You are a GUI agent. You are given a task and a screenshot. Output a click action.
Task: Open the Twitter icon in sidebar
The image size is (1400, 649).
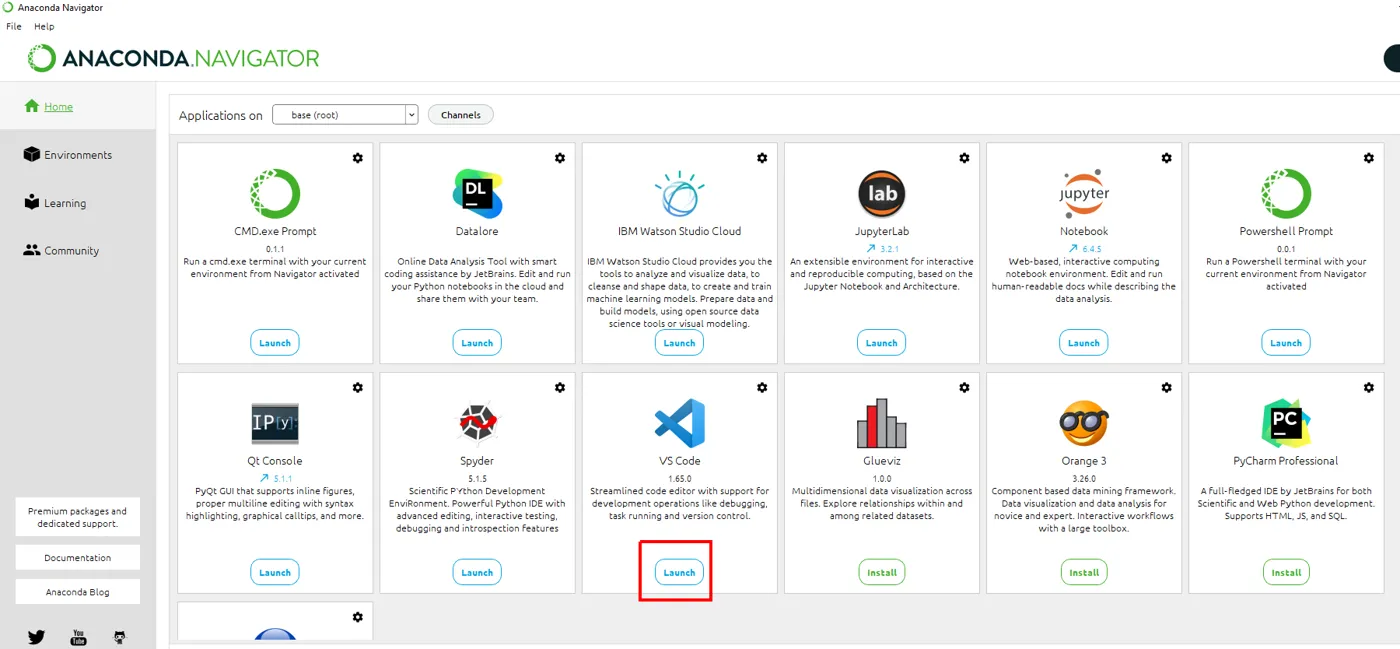point(36,637)
